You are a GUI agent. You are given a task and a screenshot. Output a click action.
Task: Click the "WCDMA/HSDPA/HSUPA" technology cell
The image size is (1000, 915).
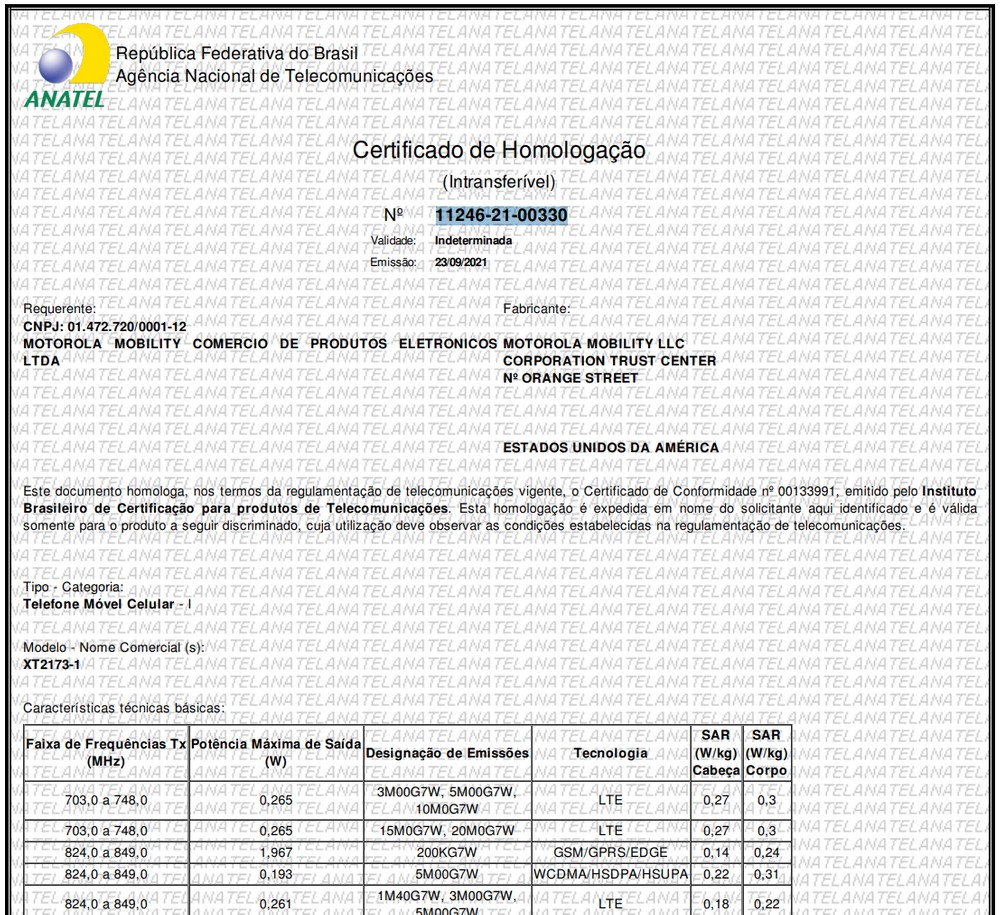click(610, 874)
